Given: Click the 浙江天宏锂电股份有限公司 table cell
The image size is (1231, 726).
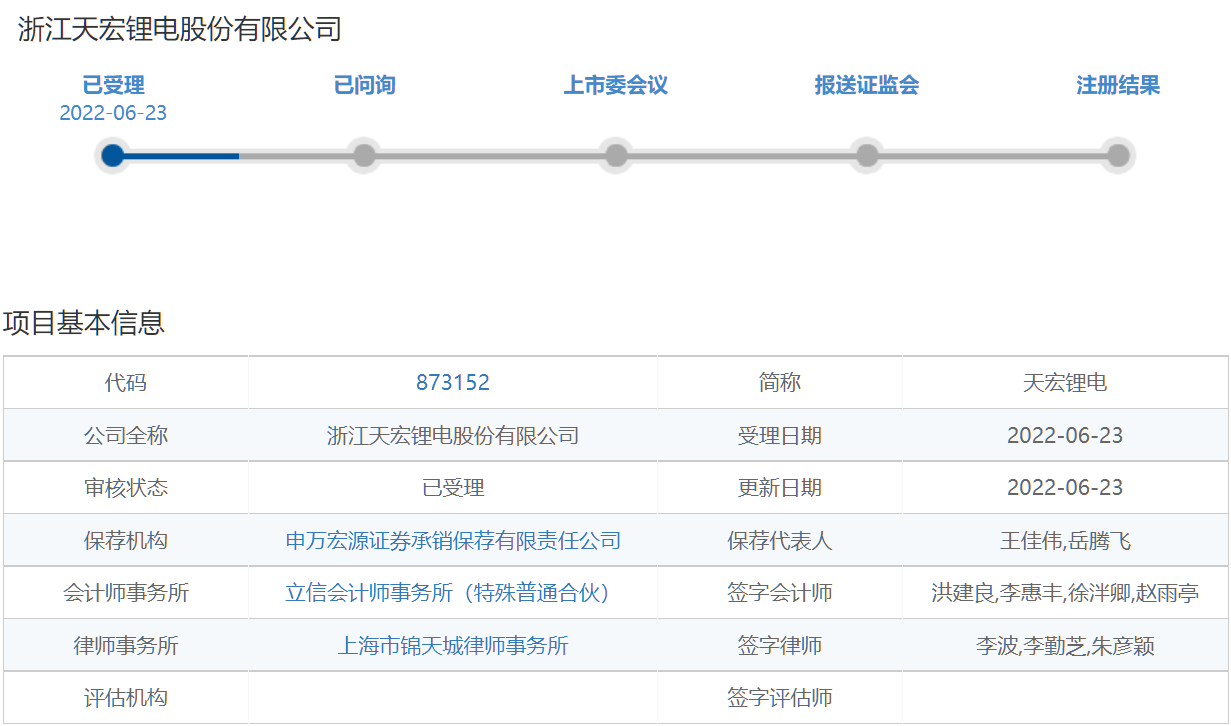Looking at the screenshot, I should 453,436.
